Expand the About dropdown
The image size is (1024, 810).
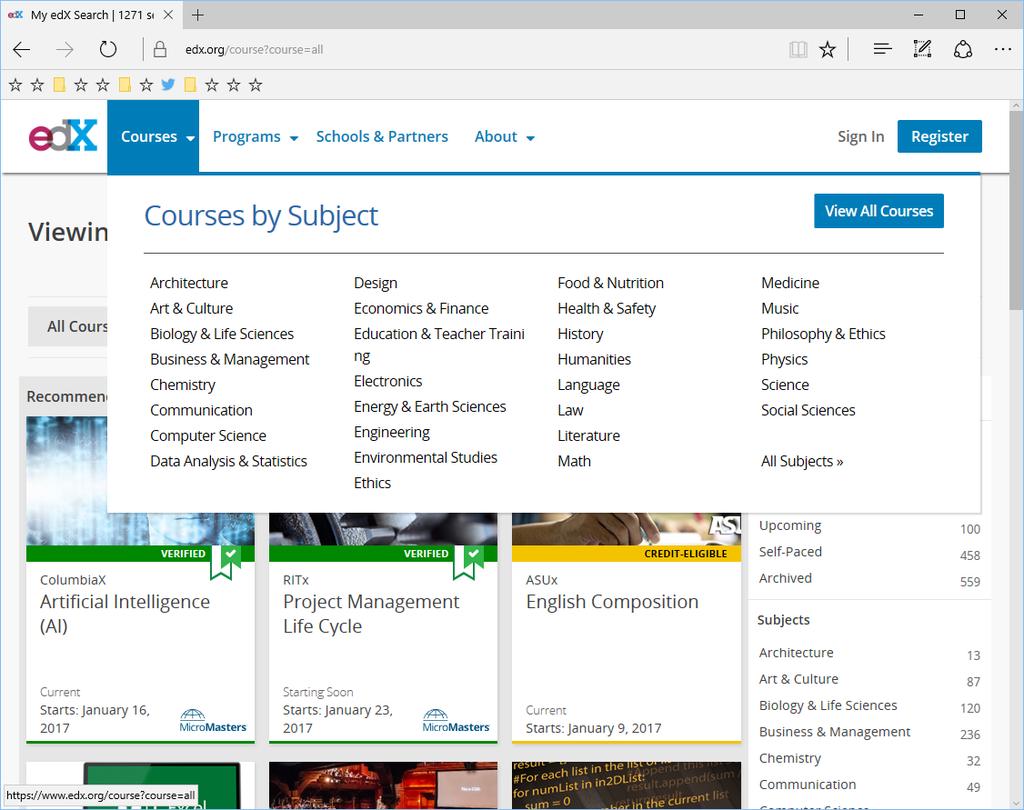pyautogui.click(x=504, y=137)
